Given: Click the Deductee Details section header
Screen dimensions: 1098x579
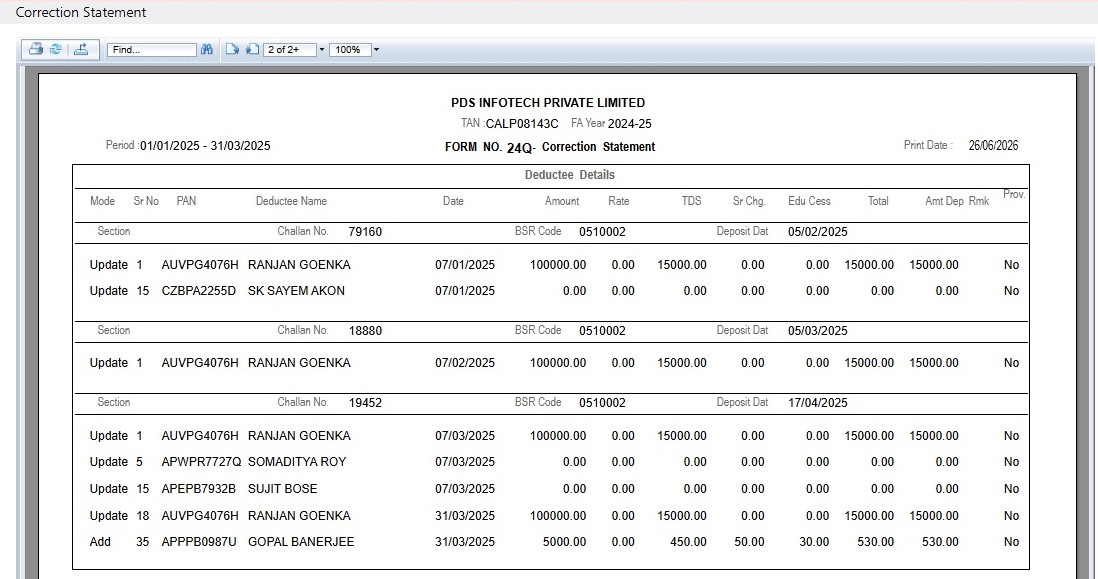Looking at the screenshot, I should (569, 175).
